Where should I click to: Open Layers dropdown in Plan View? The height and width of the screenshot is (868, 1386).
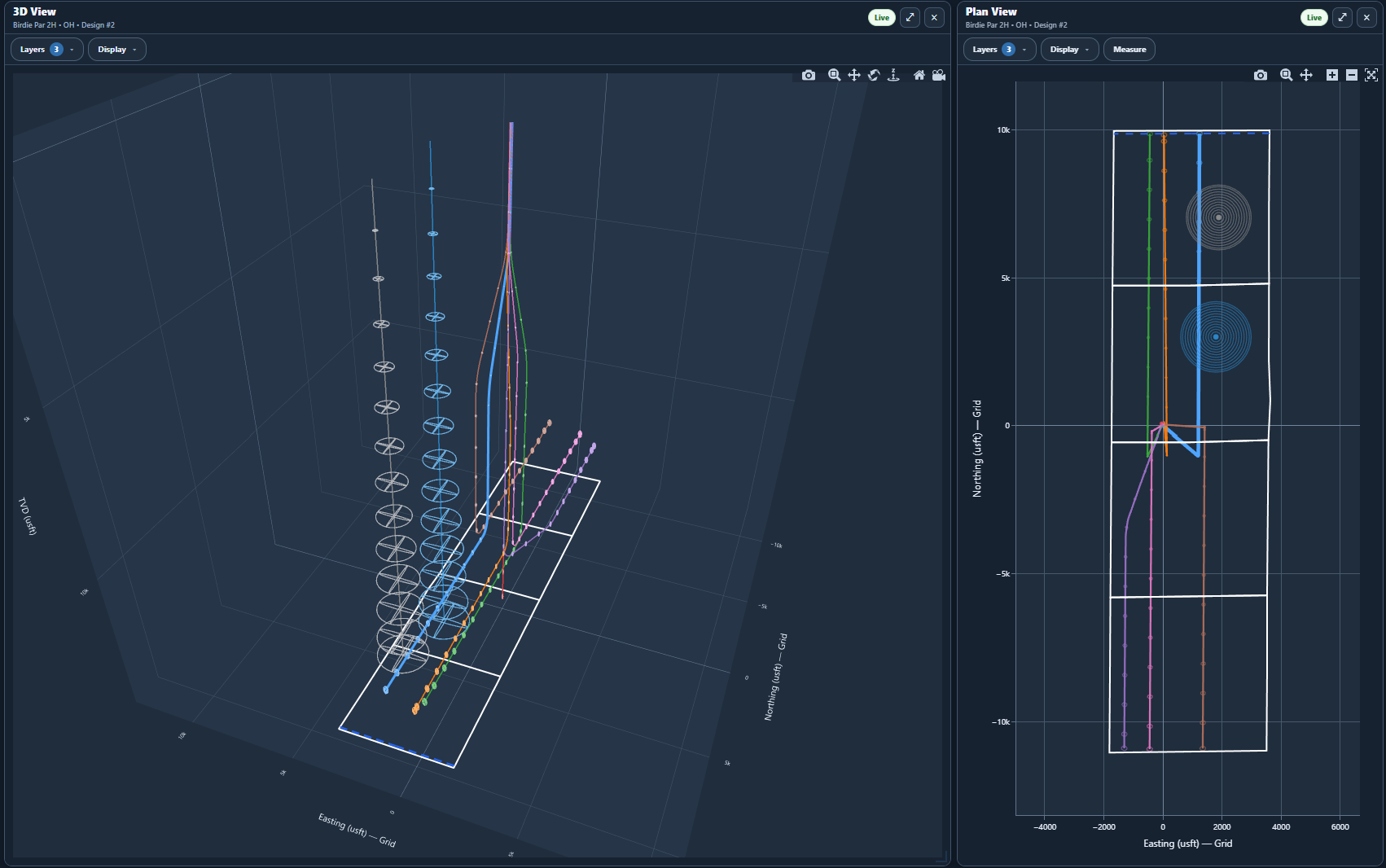pos(999,50)
